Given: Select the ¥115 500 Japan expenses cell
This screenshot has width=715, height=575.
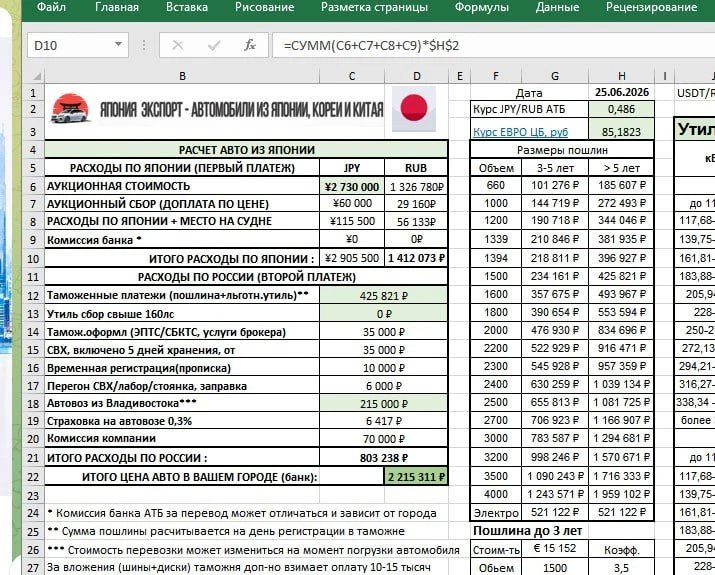Looking at the screenshot, I should click(352, 222).
